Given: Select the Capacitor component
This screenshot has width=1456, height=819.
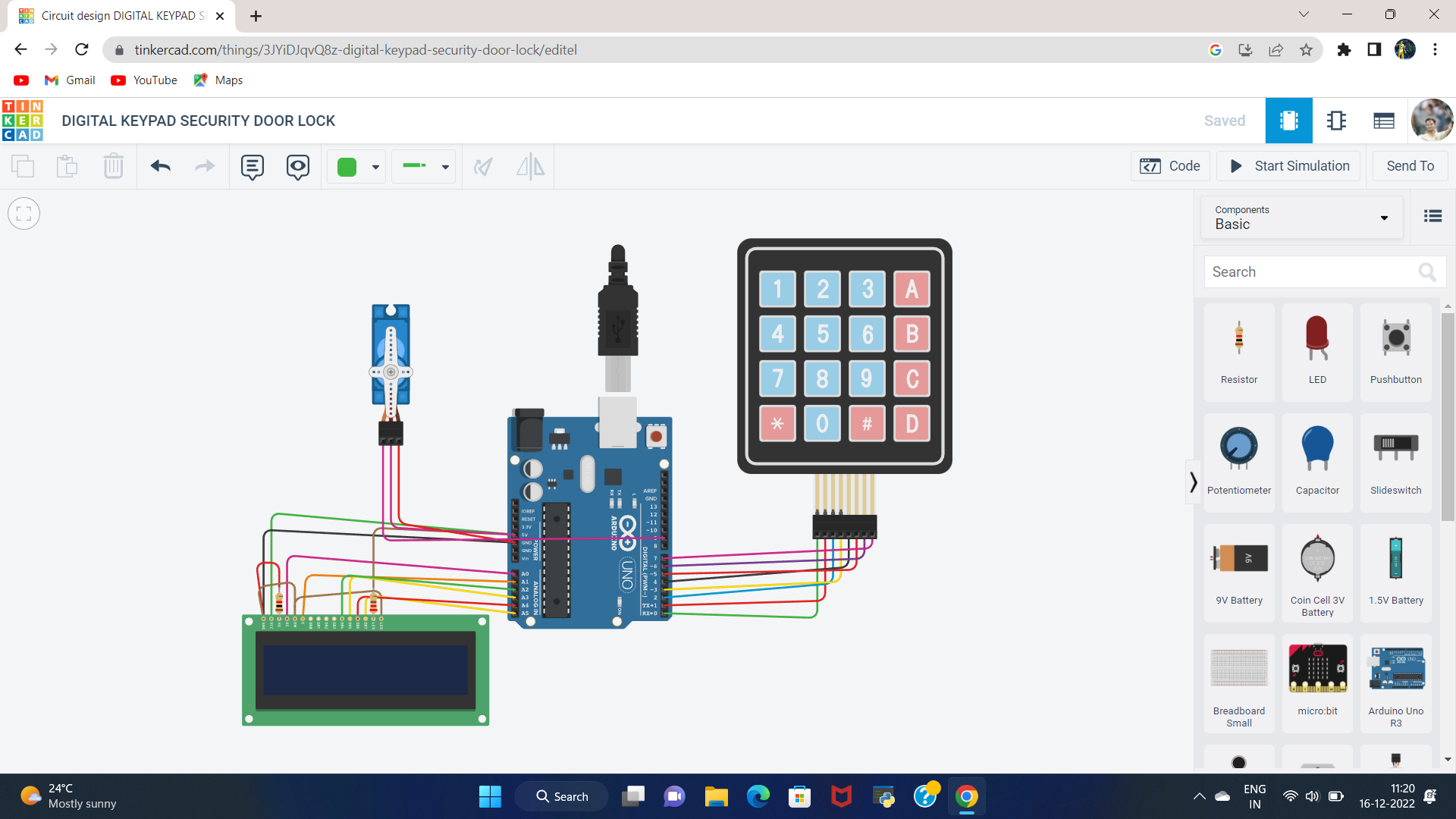Looking at the screenshot, I should 1317,463.
